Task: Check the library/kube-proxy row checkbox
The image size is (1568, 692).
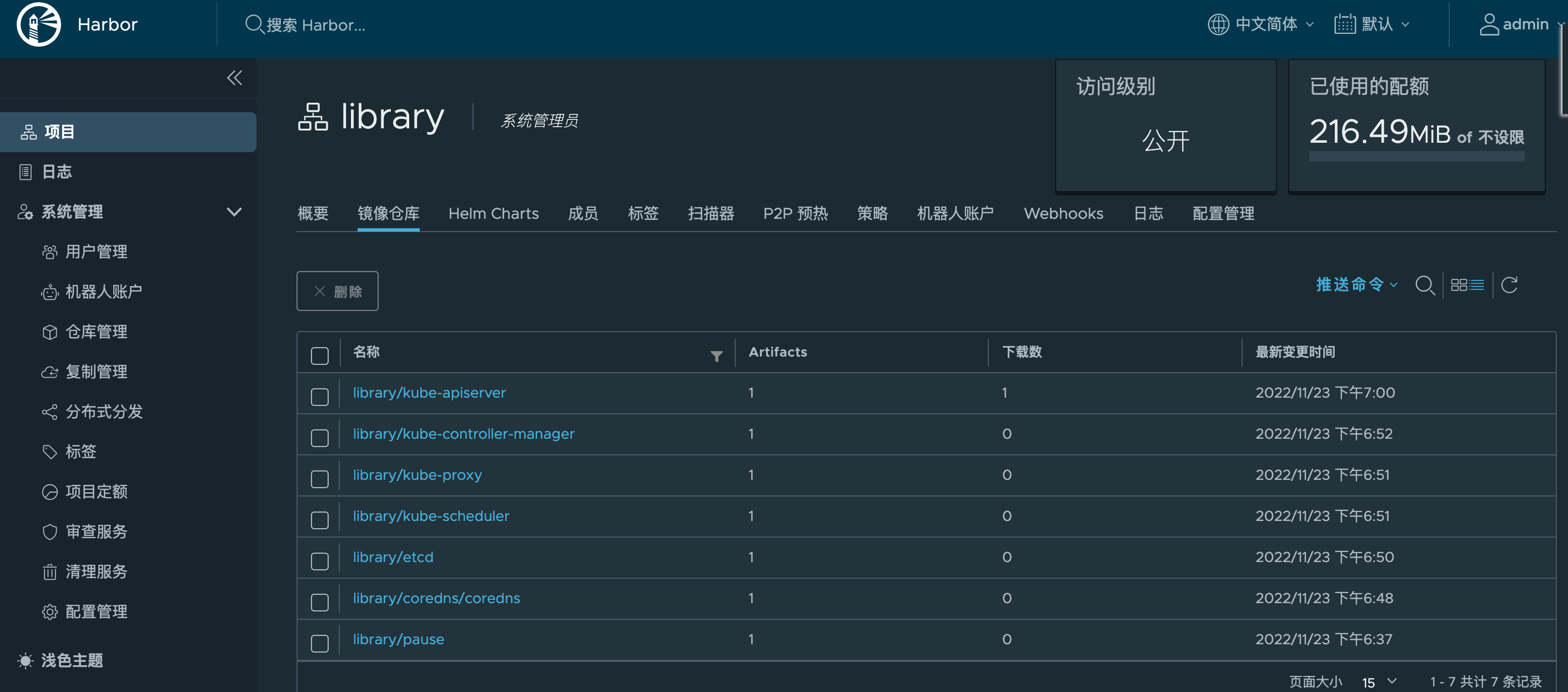Action: (x=320, y=479)
